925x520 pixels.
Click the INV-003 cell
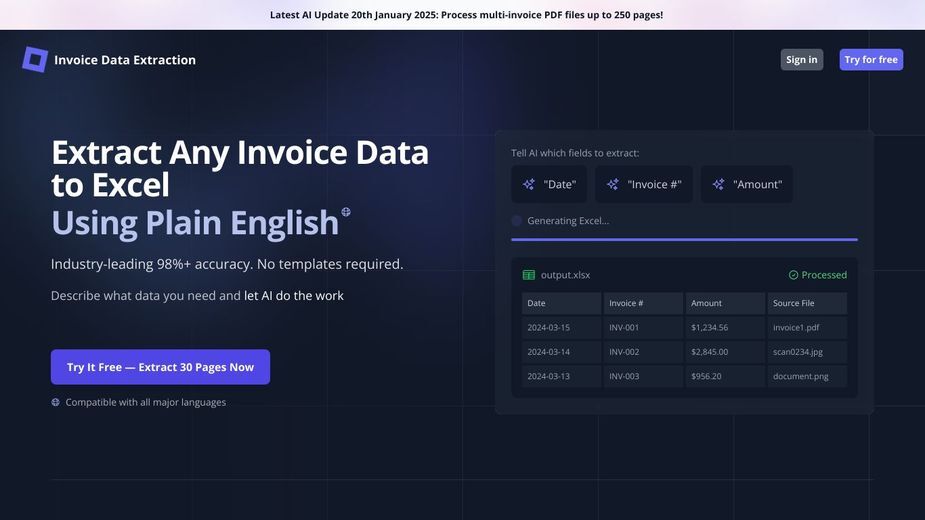pos(643,376)
